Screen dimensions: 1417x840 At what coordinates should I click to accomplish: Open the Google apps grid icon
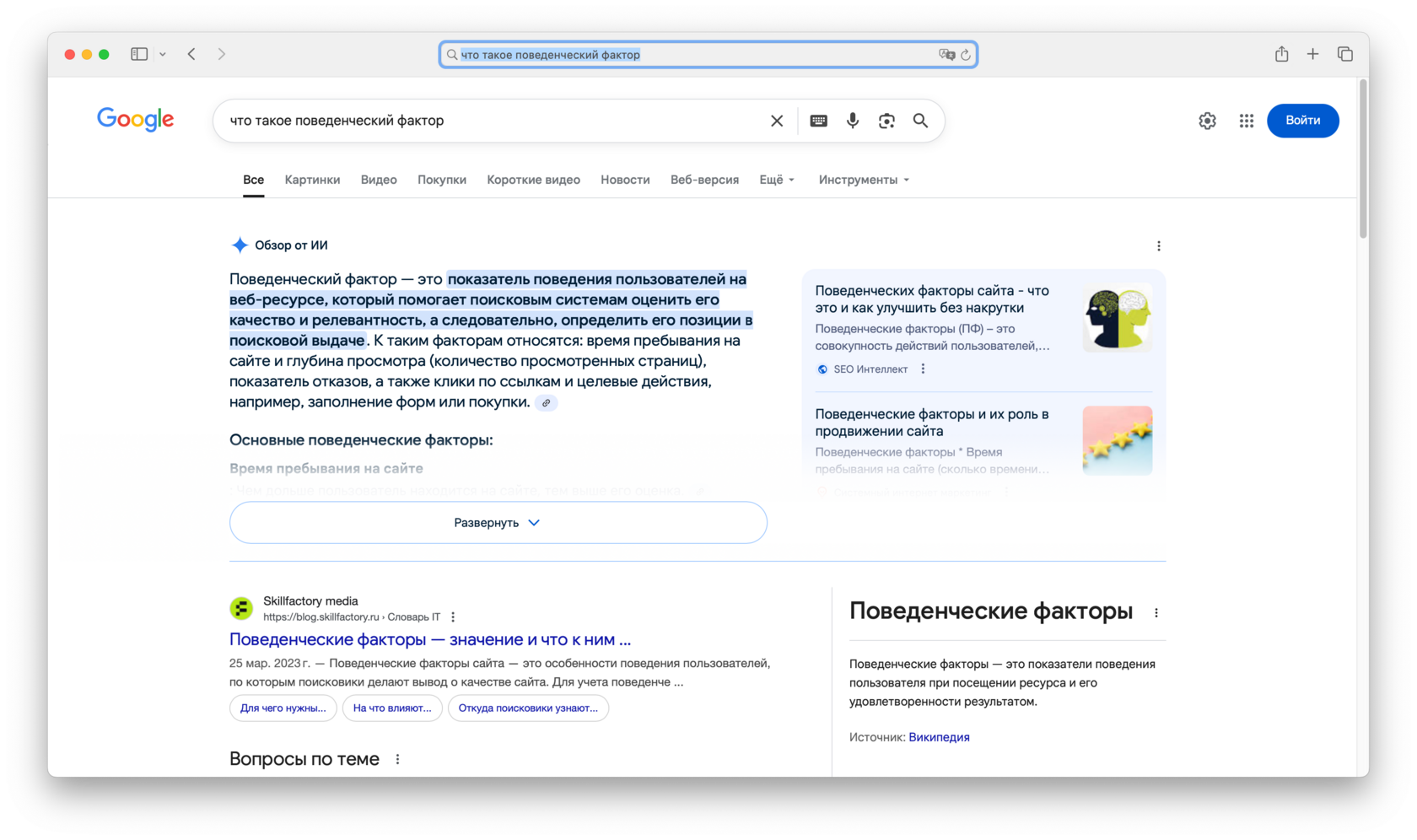(x=1247, y=121)
